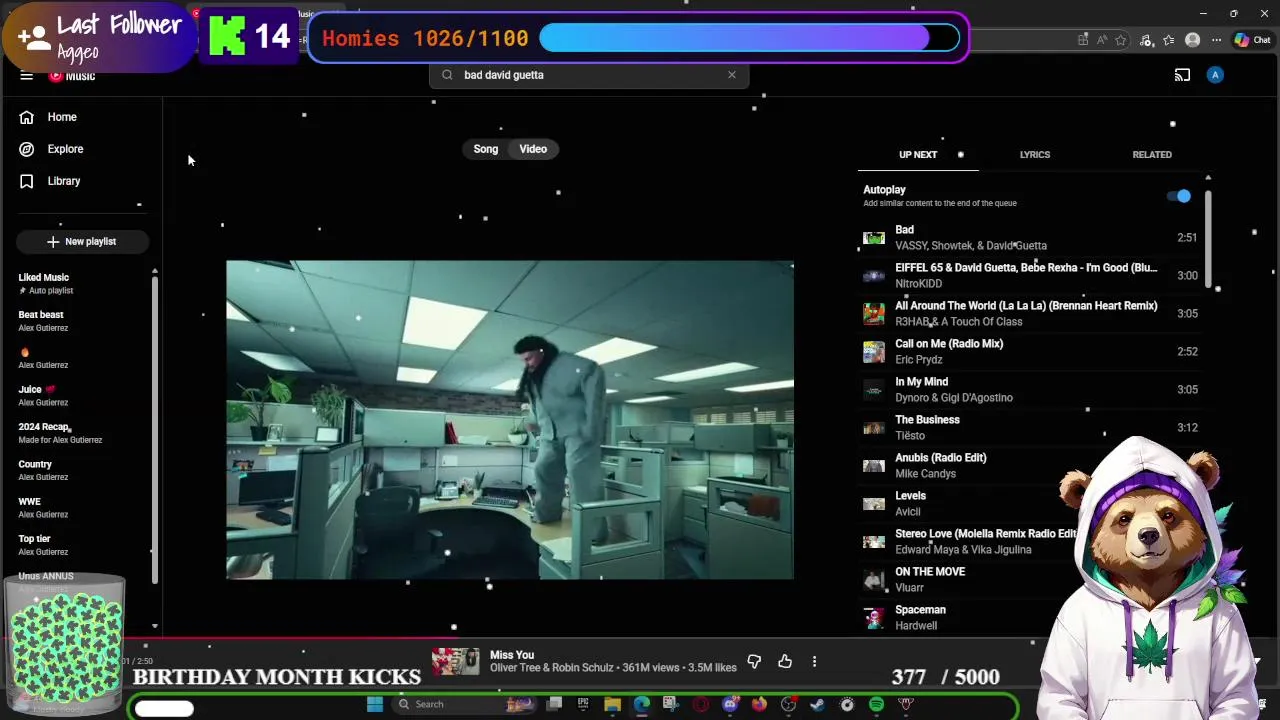Switch to Microsoft Edge on the taskbar

point(641,704)
